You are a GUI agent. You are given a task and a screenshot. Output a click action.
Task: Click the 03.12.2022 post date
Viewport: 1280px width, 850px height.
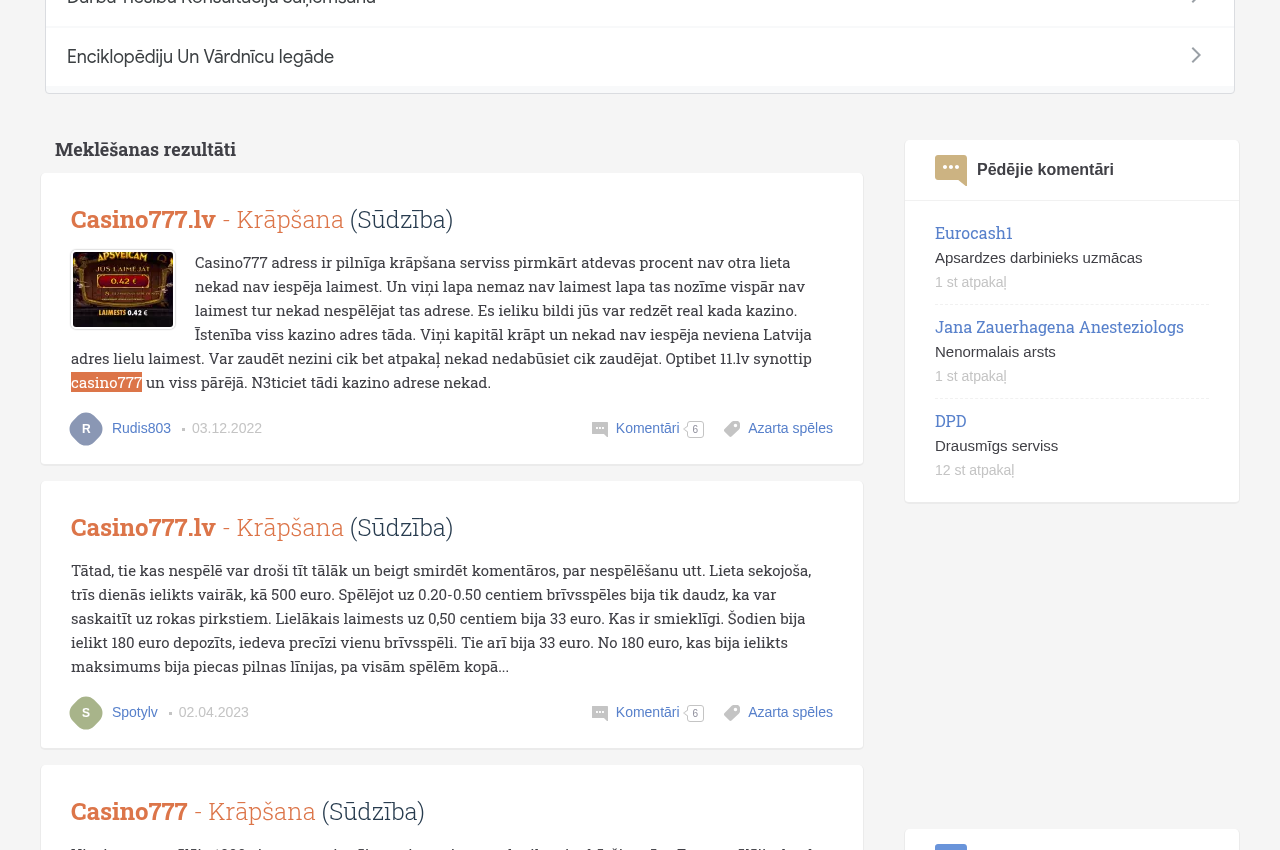pos(227,428)
